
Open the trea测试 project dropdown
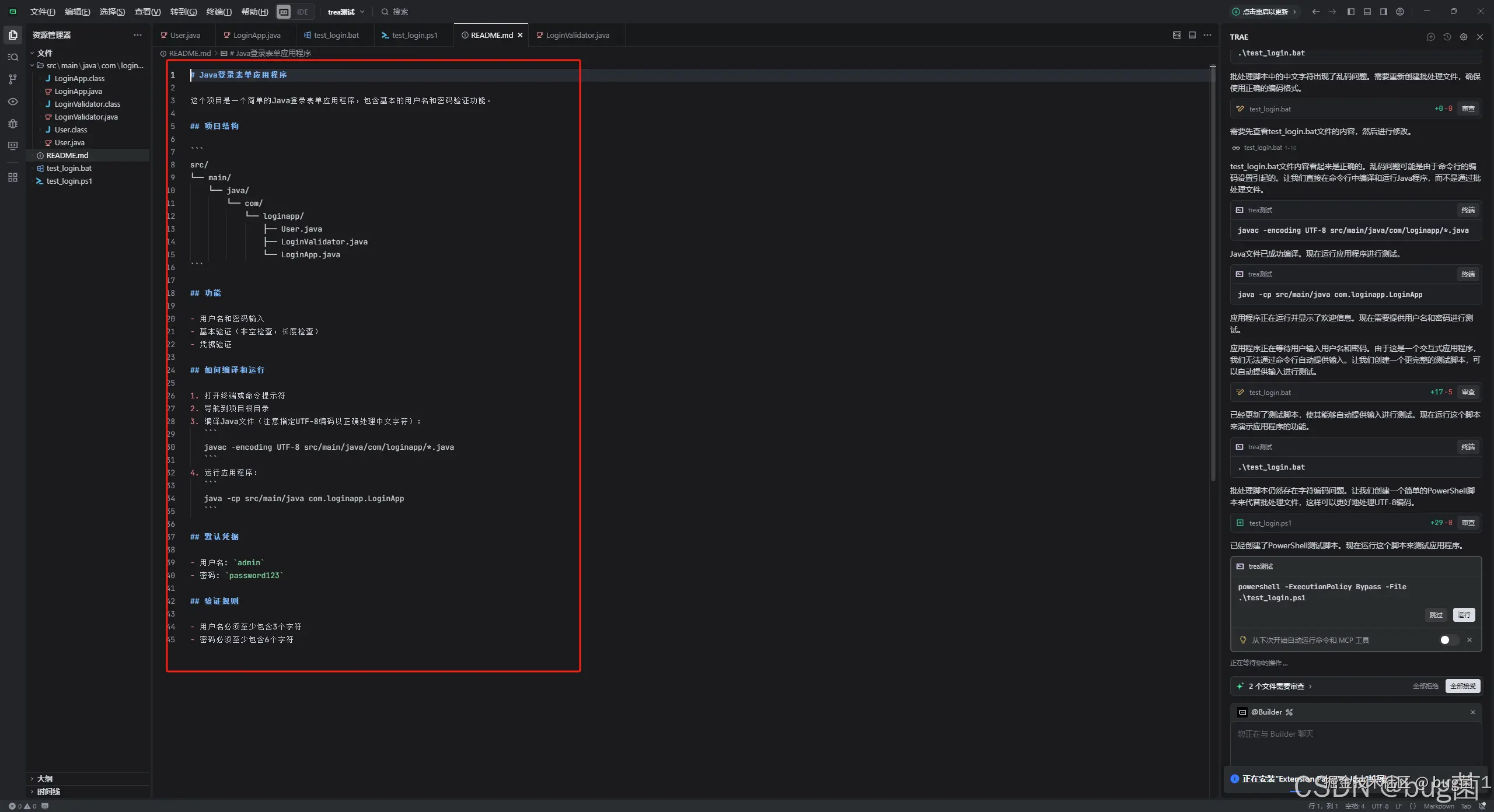(x=346, y=12)
